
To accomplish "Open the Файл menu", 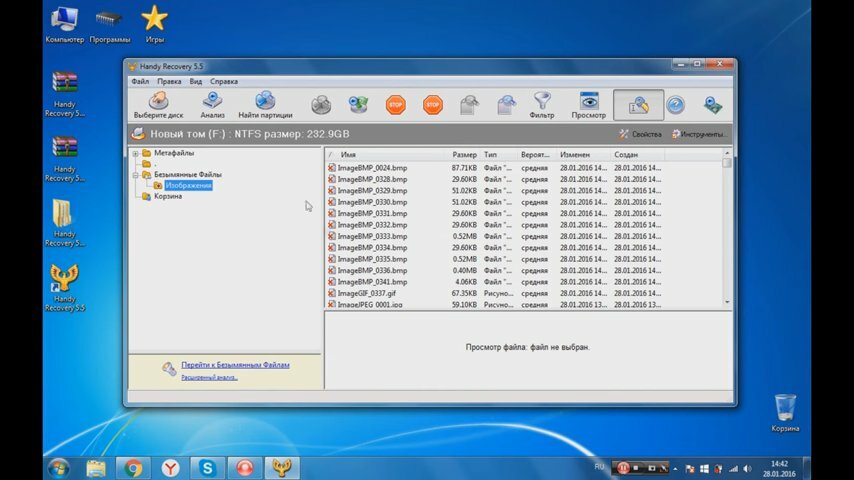I will [x=140, y=81].
